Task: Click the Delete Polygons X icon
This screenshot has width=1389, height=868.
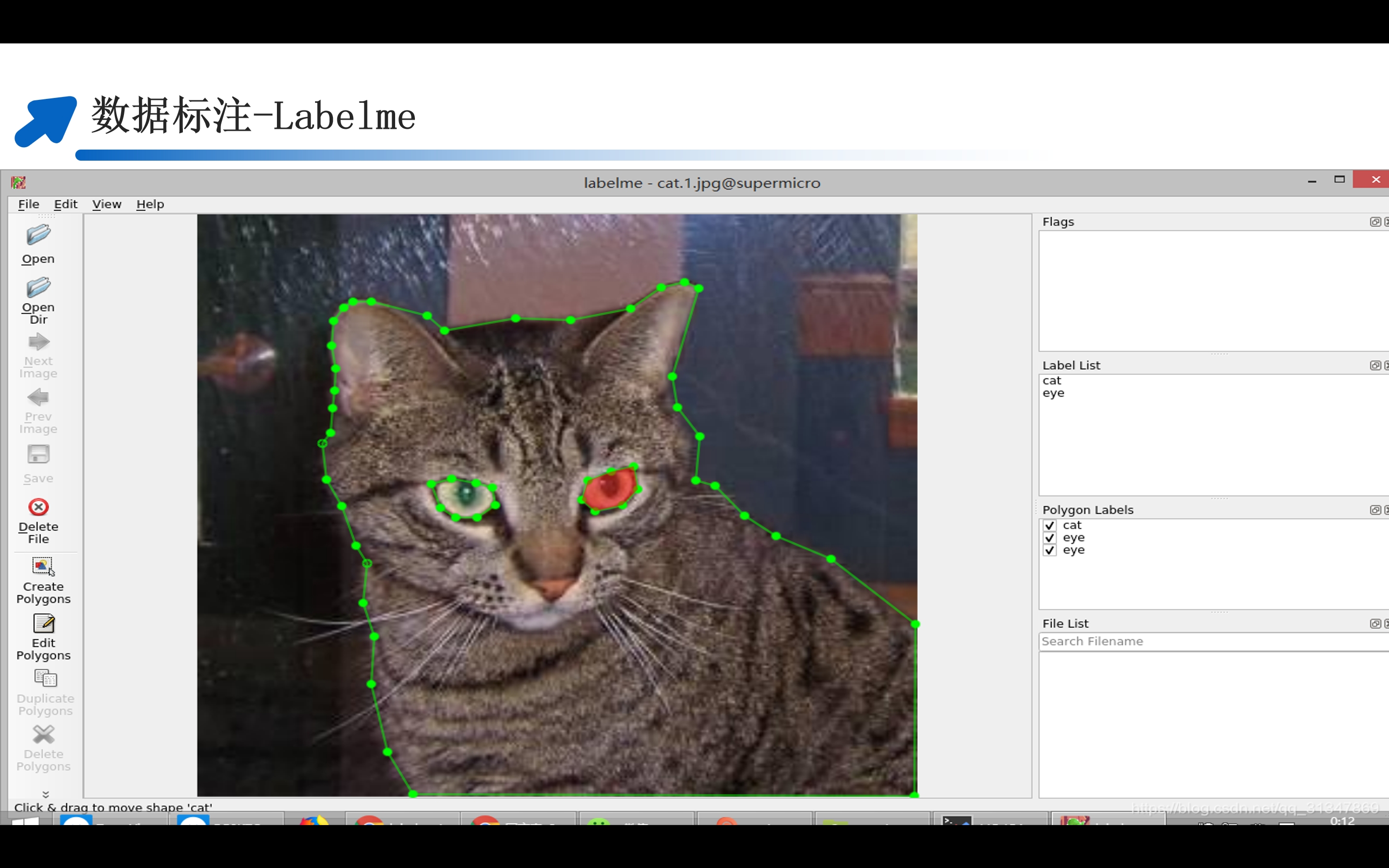Action: coord(43,735)
